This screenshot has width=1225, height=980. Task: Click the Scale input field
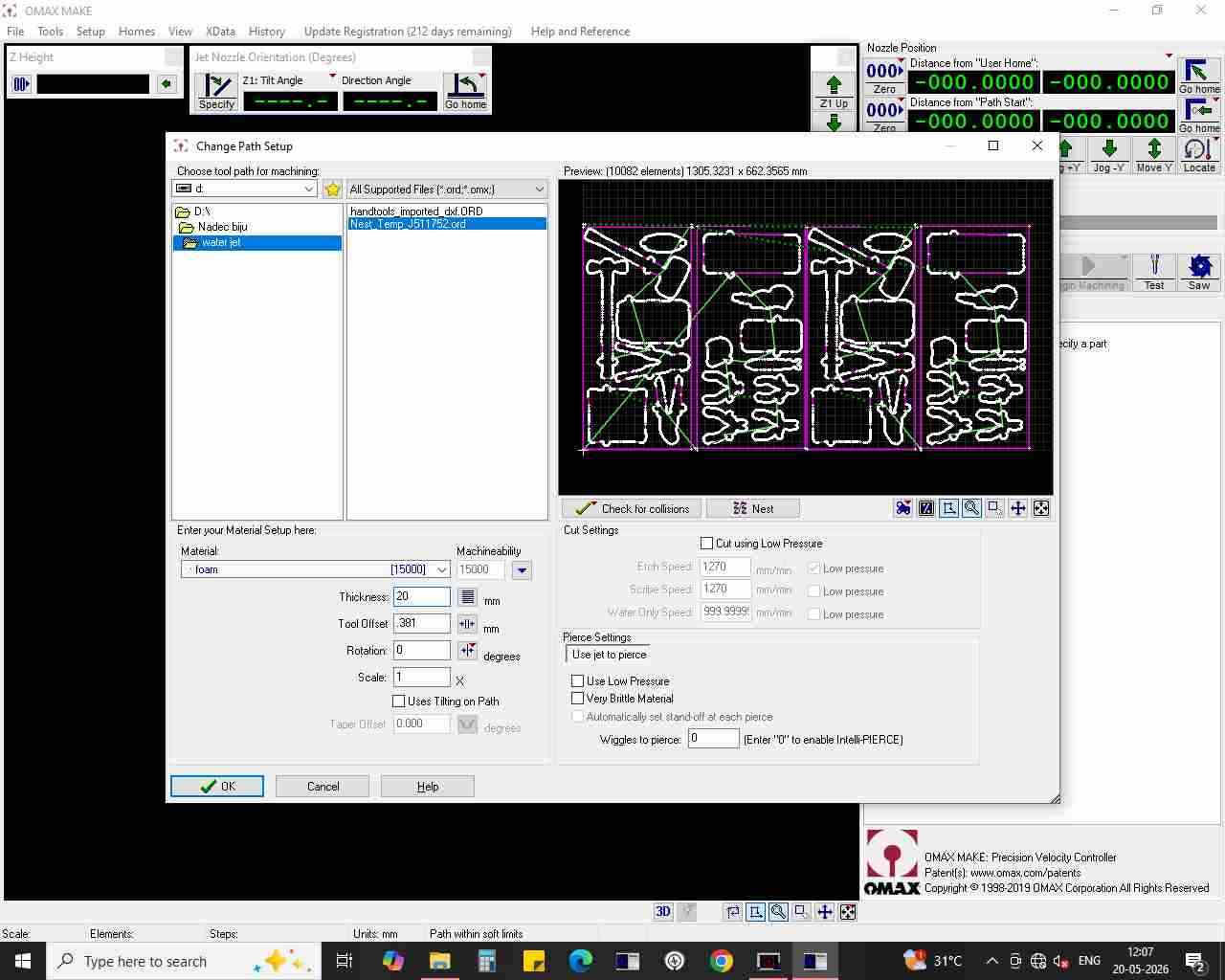[x=422, y=677]
